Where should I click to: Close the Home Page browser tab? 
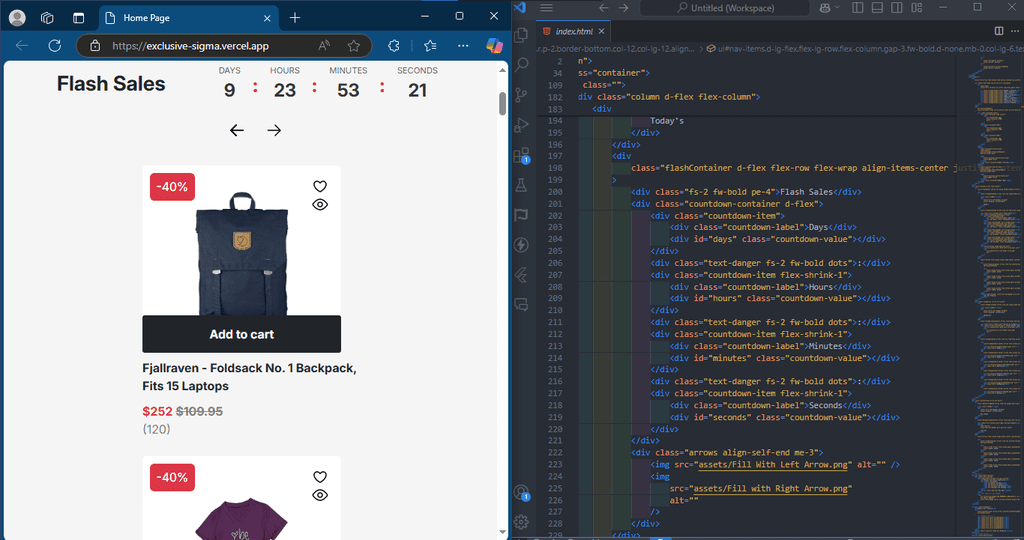point(267,18)
